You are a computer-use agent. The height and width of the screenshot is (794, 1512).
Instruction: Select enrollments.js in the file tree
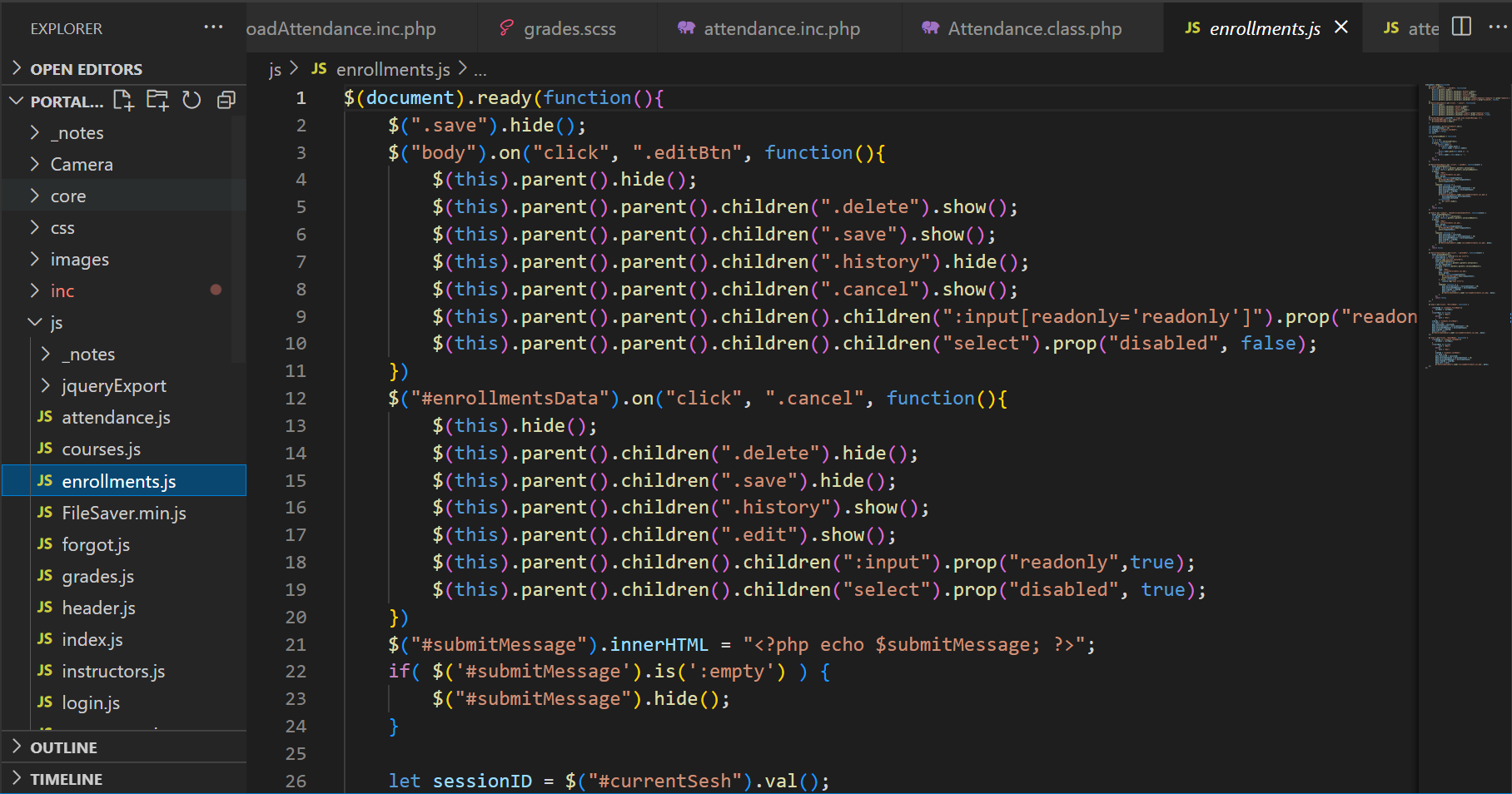(125, 480)
